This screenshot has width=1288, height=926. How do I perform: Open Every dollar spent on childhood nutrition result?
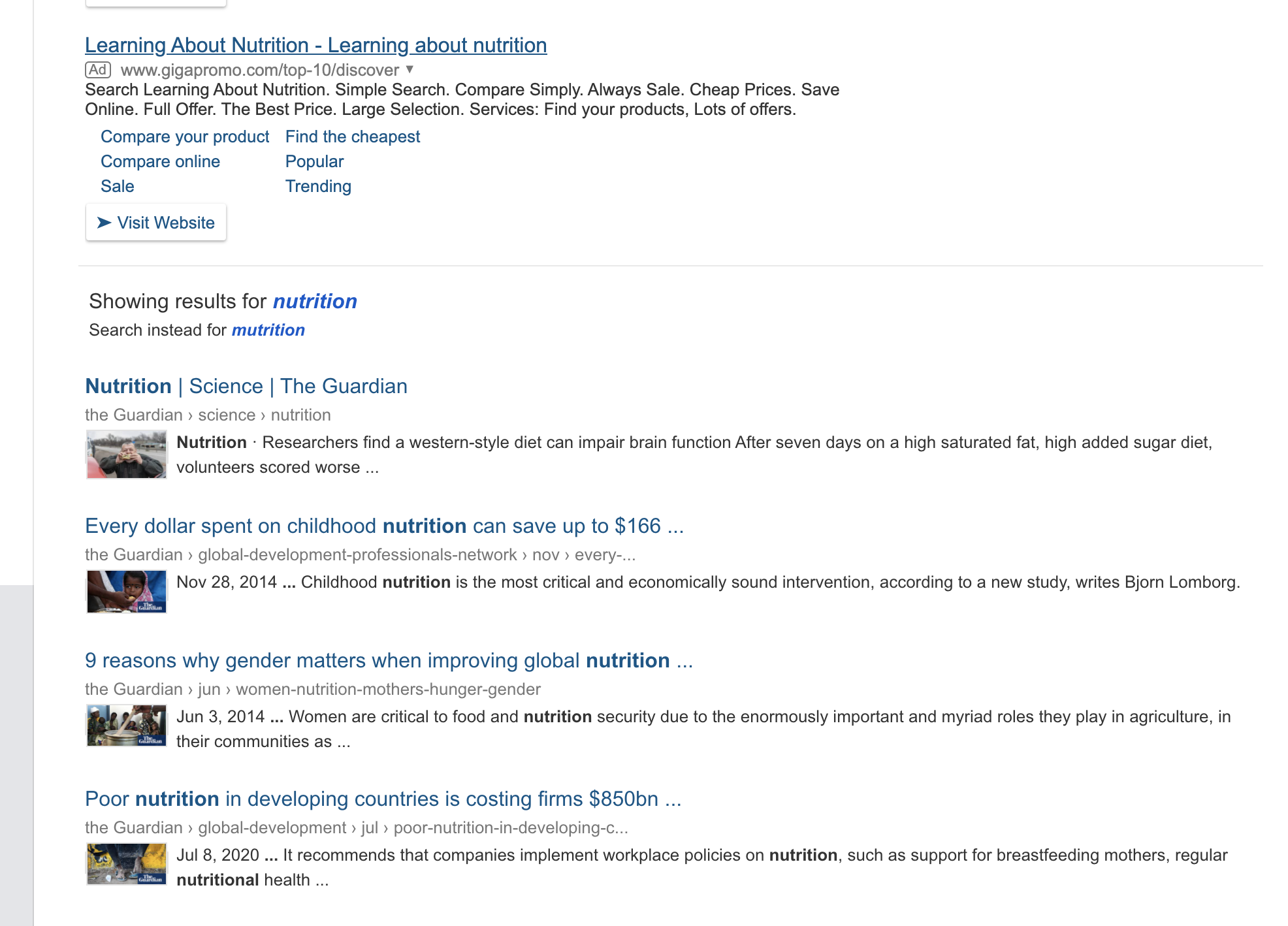pos(384,526)
